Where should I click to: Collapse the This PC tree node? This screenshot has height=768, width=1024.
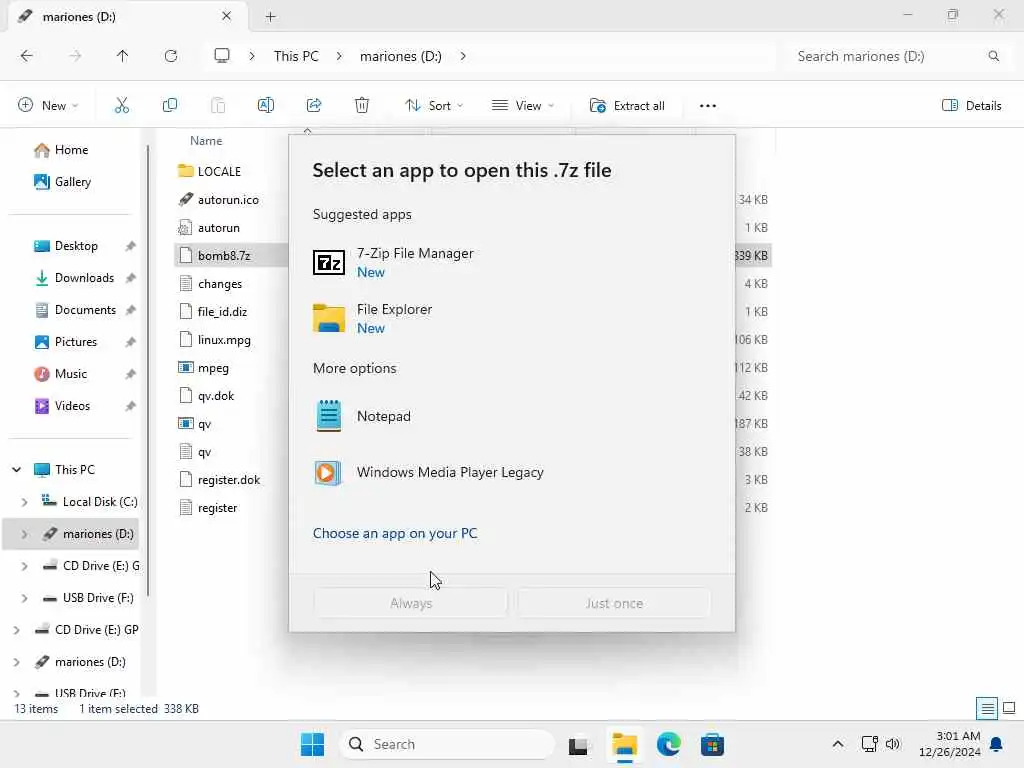pyautogui.click(x=16, y=470)
